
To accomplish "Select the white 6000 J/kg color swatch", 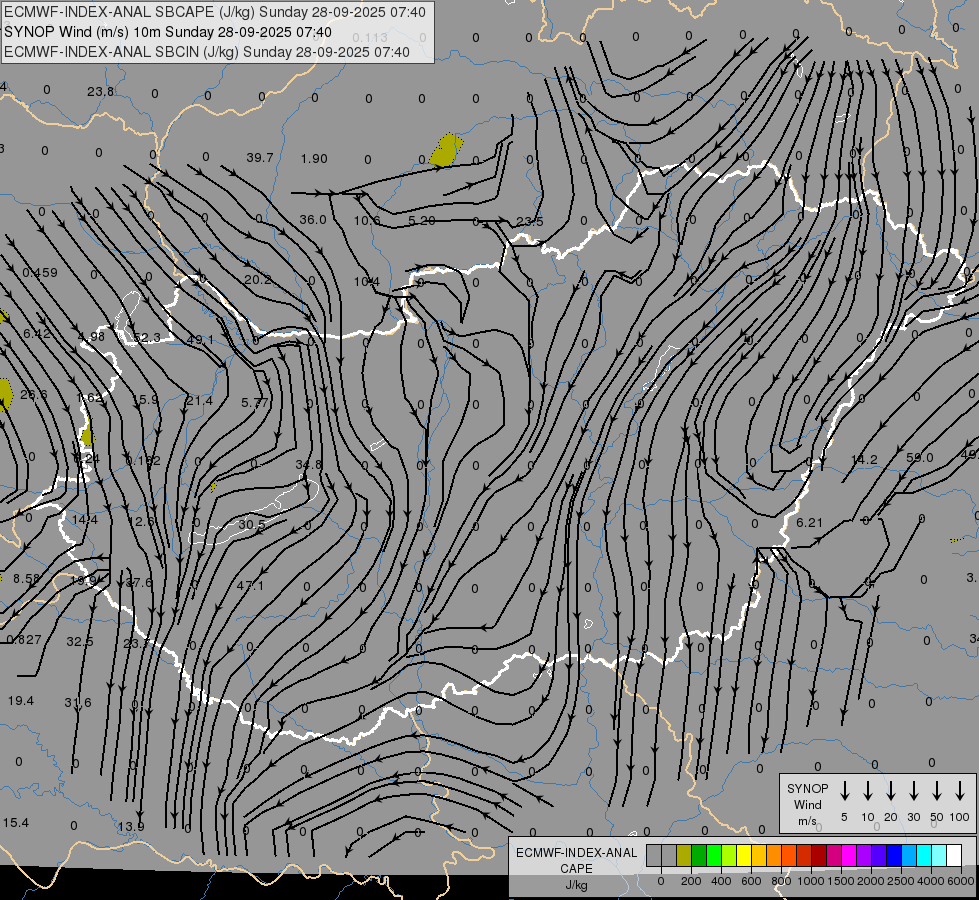I will 954,855.
